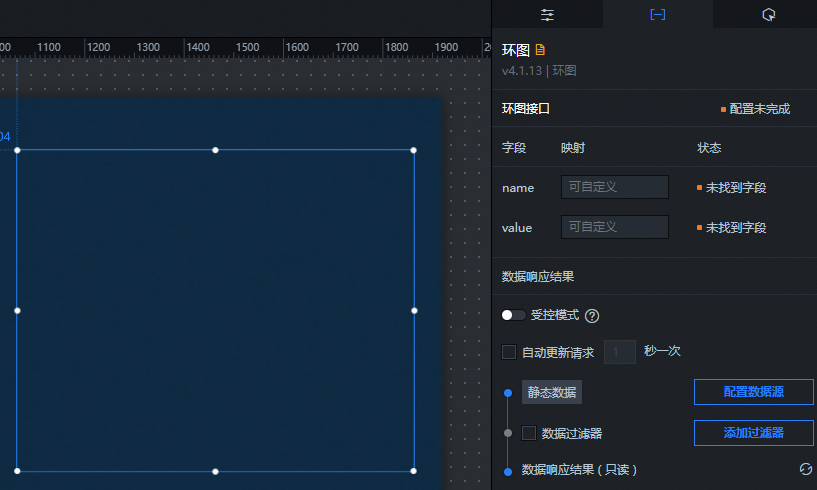This screenshot has height=490, width=817.
Task: Click the left-middle handle of selected widget
Action: [x=17, y=311]
